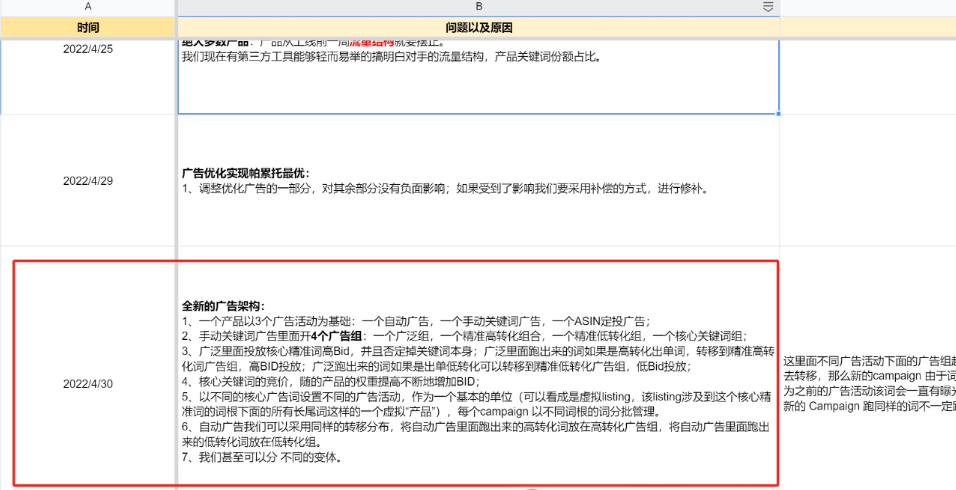
Task: Click the 问题以及原因 header cell
Action: (478, 27)
